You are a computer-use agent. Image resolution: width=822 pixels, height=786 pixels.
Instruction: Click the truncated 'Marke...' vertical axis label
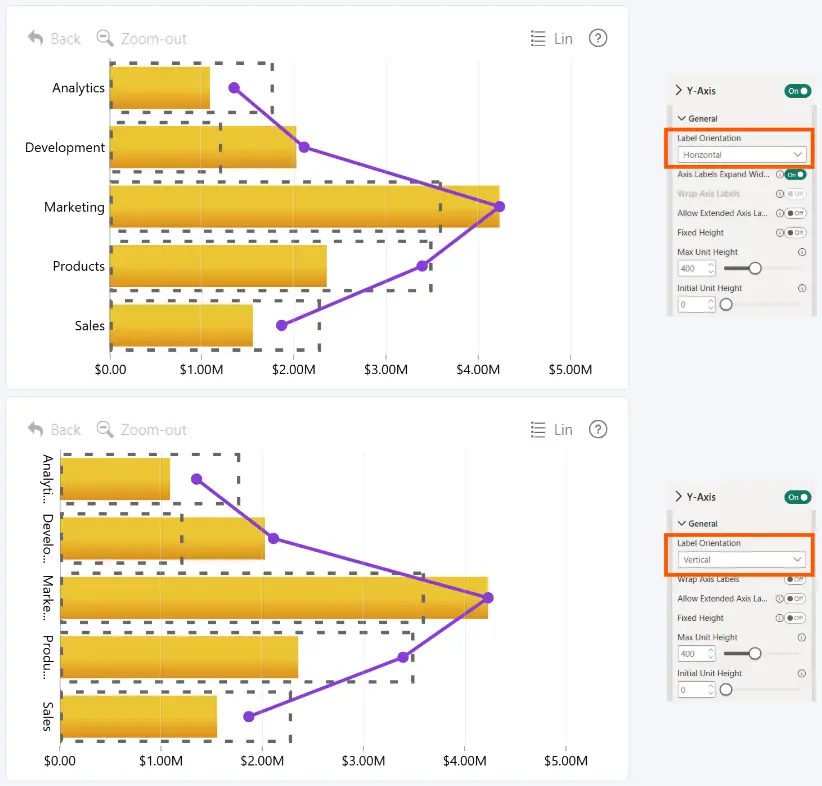[48, 598]
